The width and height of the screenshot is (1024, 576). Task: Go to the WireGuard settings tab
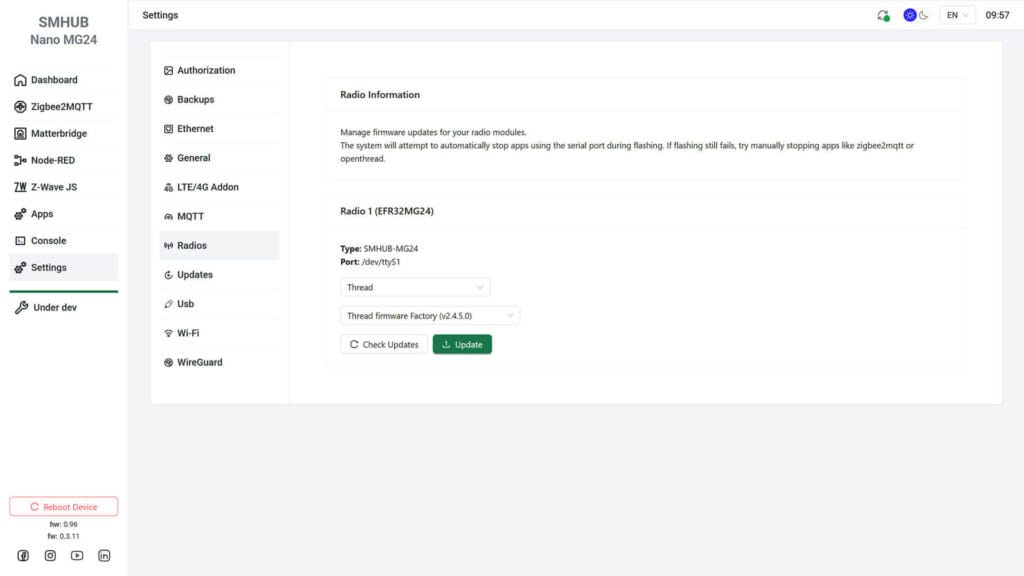pos(199,362)
